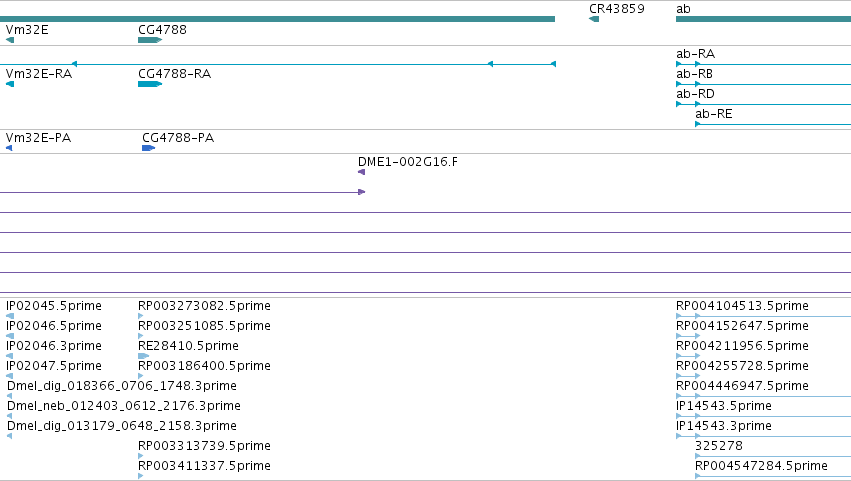Select IP14543.5prime feature
This screenshot has width=851, height=481.
(x=723, y=406)
